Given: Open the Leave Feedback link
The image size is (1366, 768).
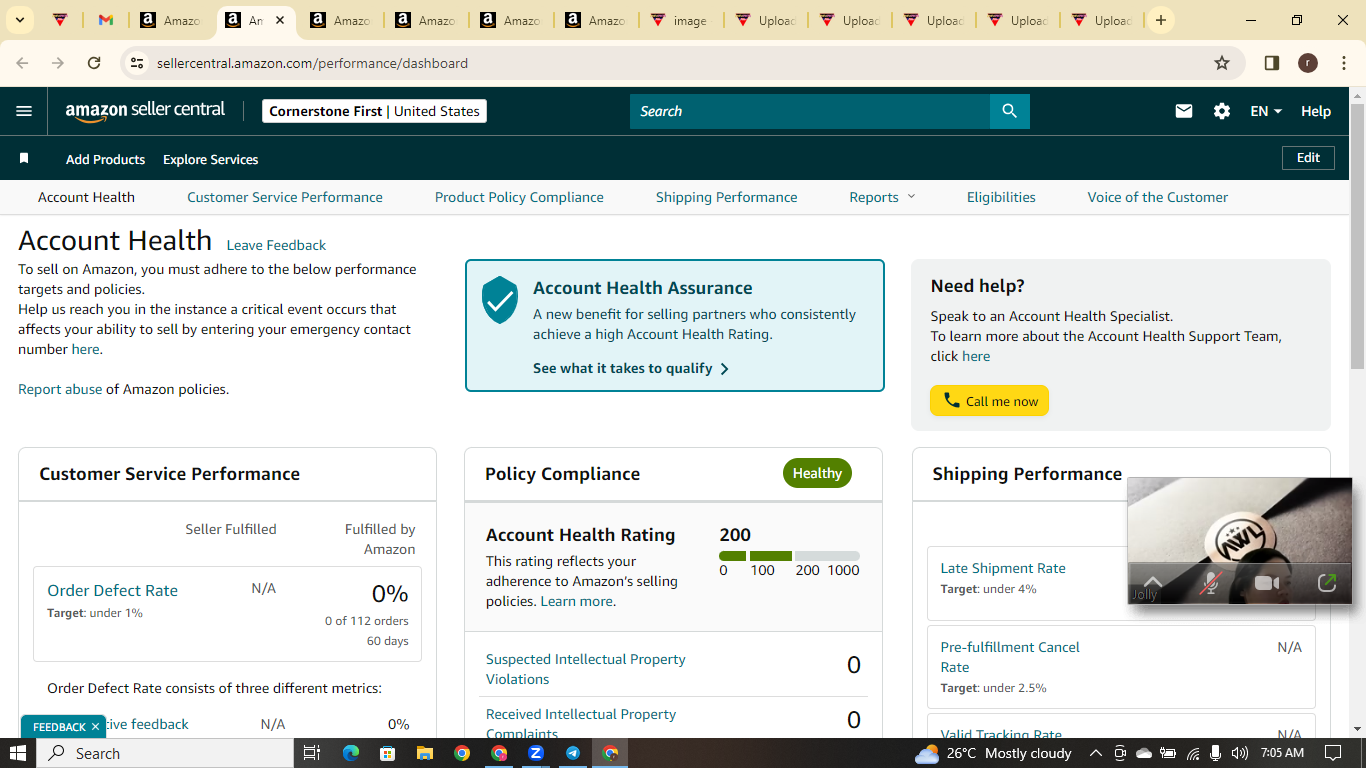Looking at the screenshot, I should 276,245.
